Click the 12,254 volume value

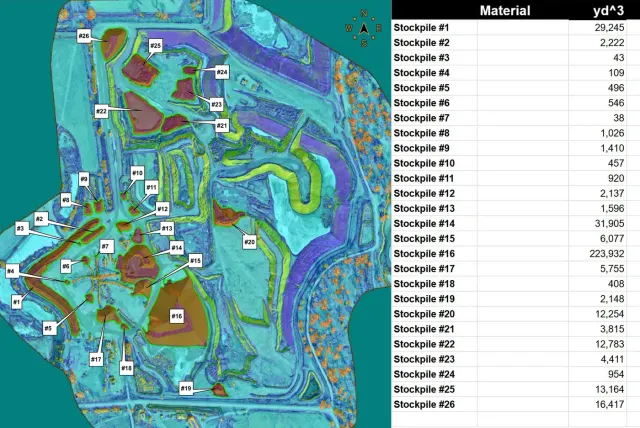click(609, 314)
